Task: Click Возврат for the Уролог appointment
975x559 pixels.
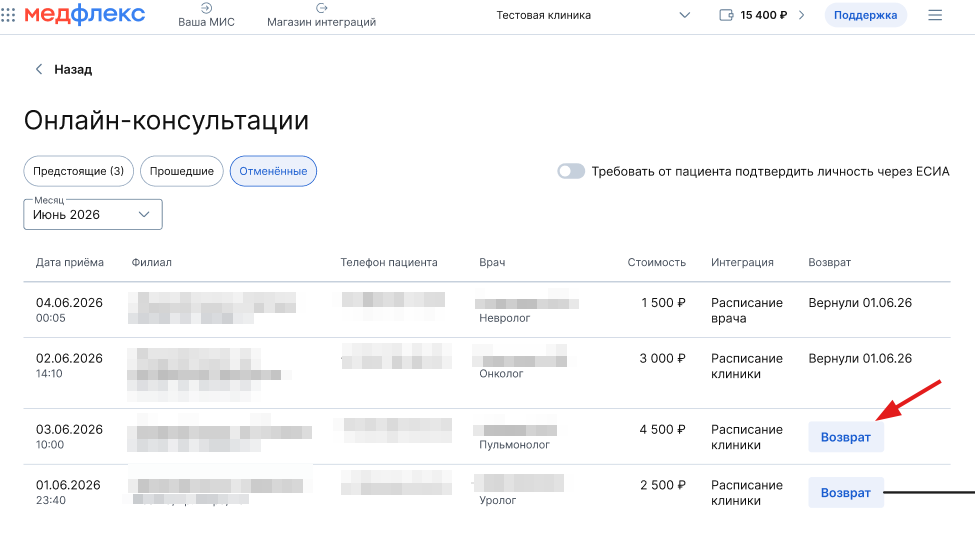Action: tap(845, 493)
